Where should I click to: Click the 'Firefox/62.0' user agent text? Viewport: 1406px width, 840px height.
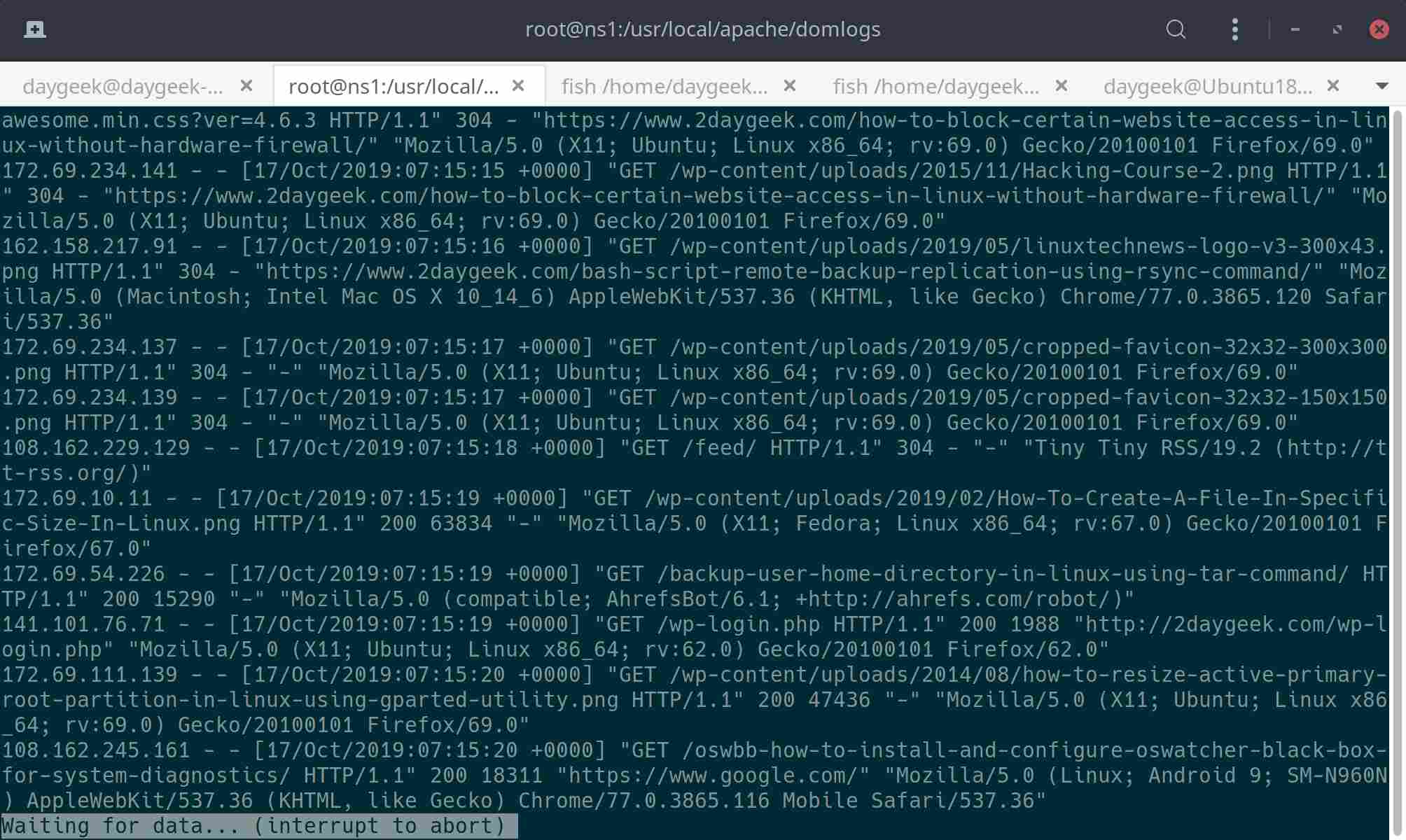point(1022,650)
